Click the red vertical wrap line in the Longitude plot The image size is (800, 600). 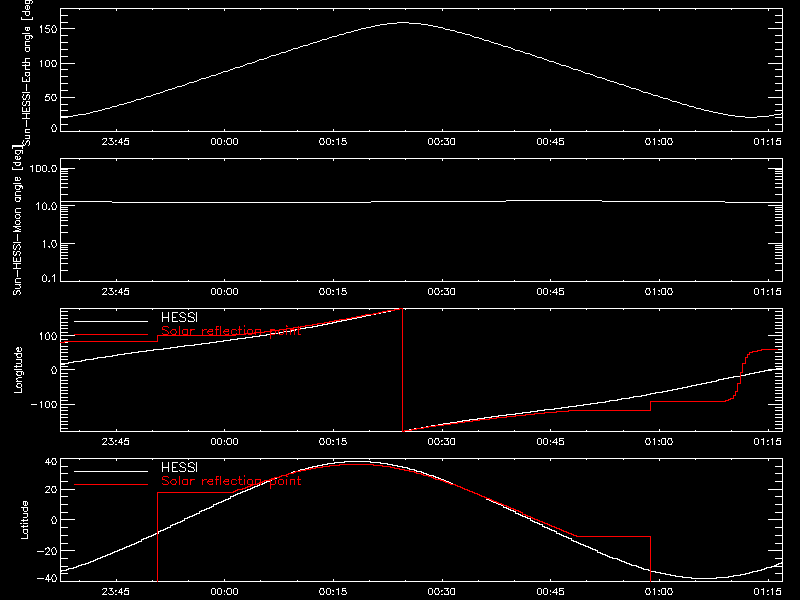coord(403,370)
